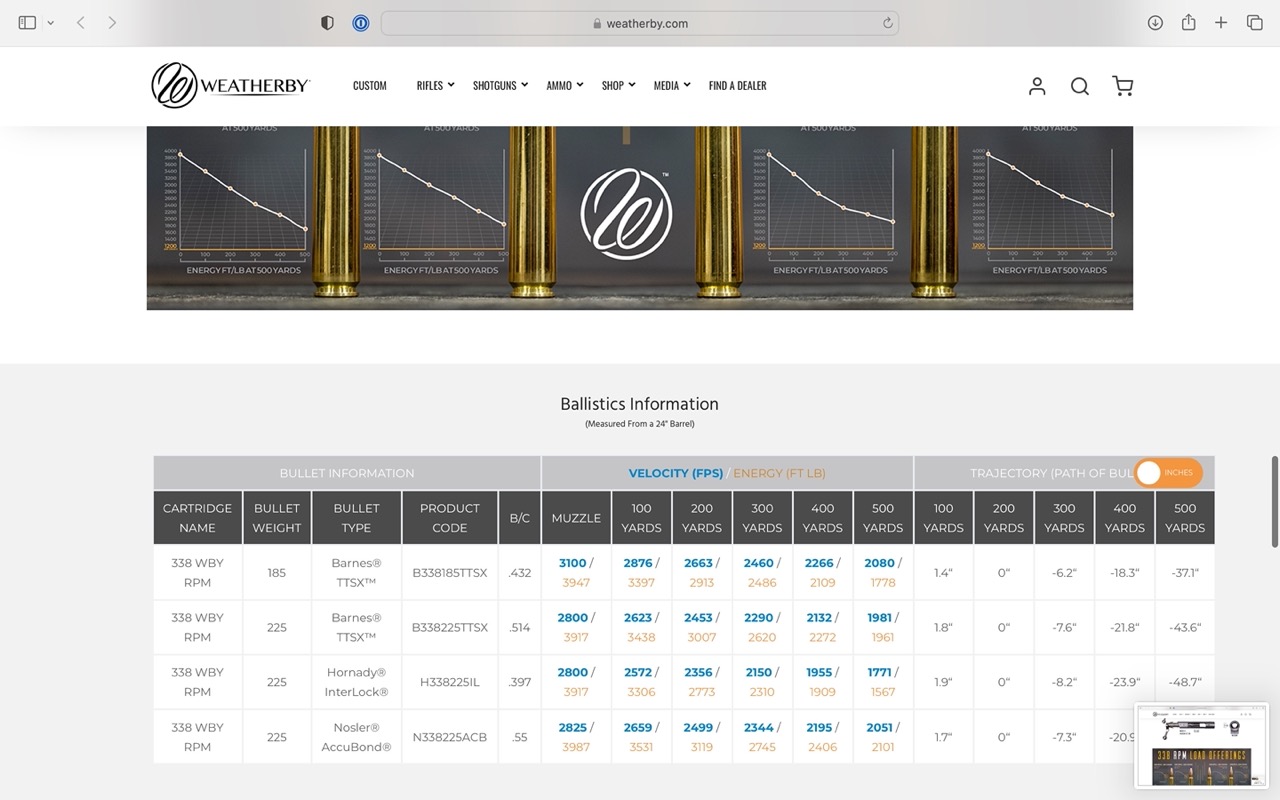The image size is (1280, 800).
Task: Toggle the Safari sidebar button
Action: pos(27,23)
